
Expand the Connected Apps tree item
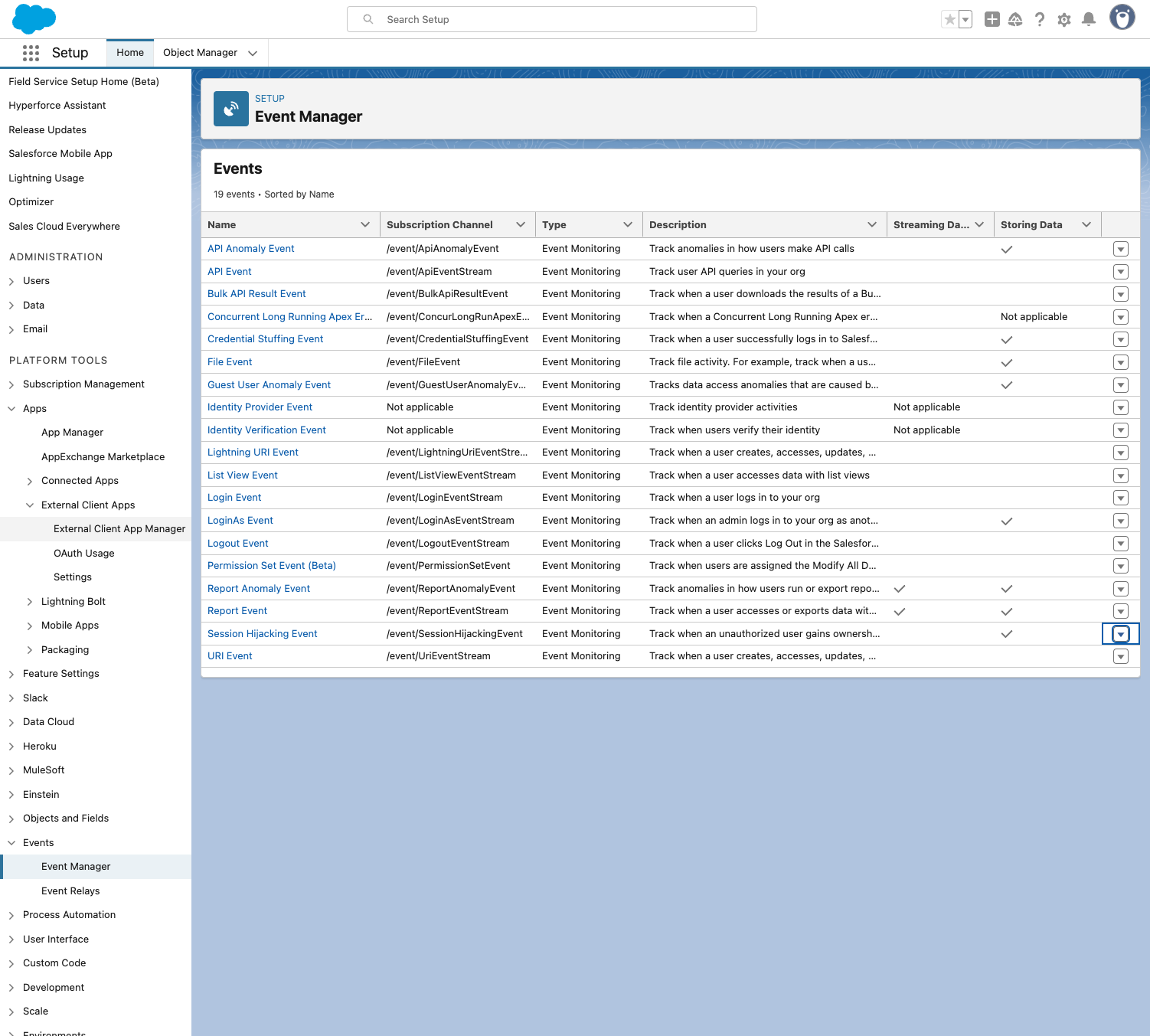30,481
